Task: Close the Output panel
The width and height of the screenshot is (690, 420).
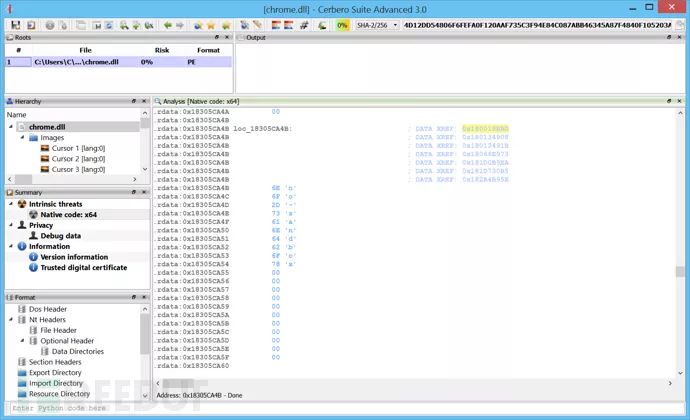Action: pyautogui.click(x=679, y=37)
